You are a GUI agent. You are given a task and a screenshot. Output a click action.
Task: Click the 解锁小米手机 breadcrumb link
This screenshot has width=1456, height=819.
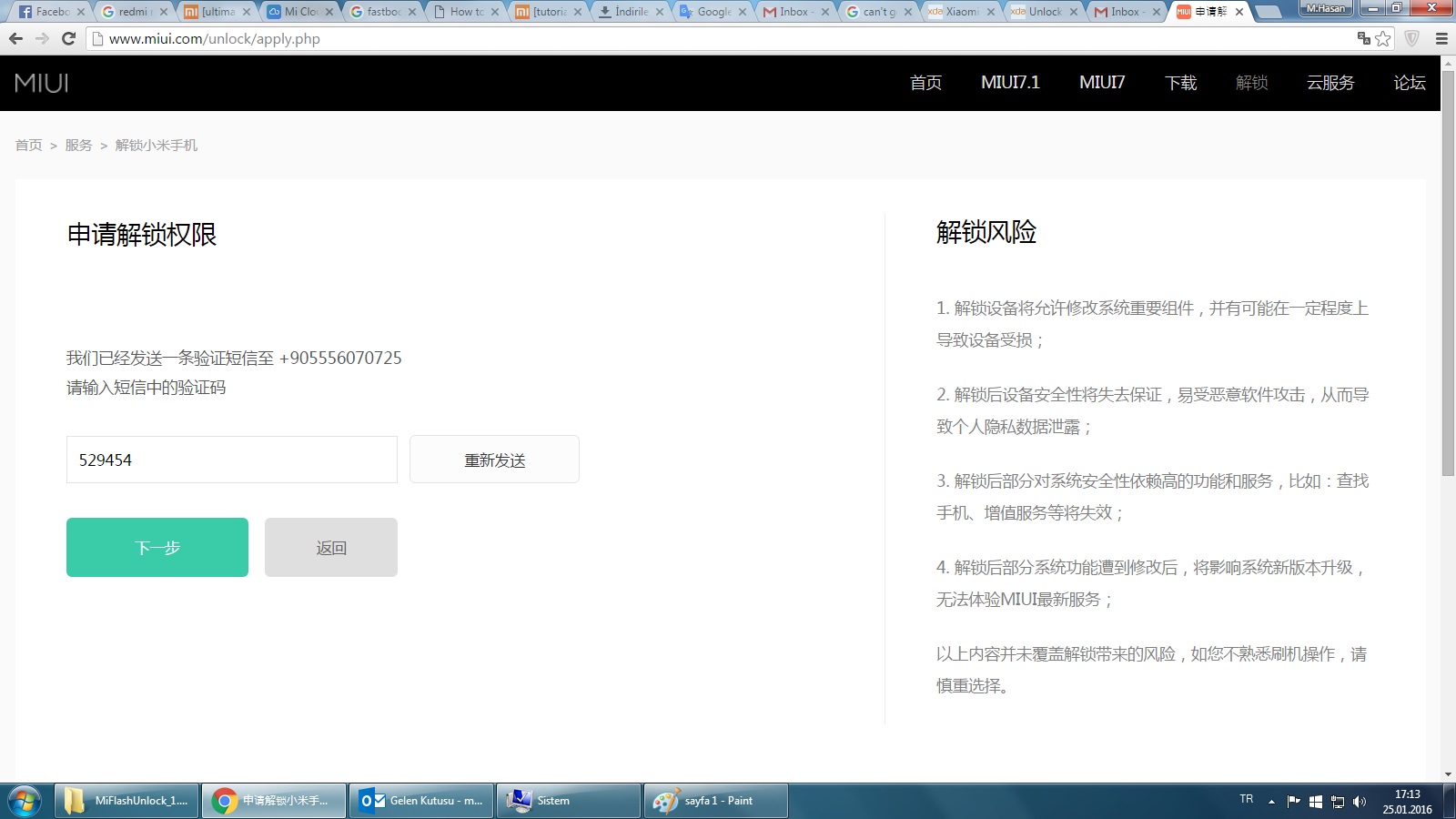tap(157, 145)
